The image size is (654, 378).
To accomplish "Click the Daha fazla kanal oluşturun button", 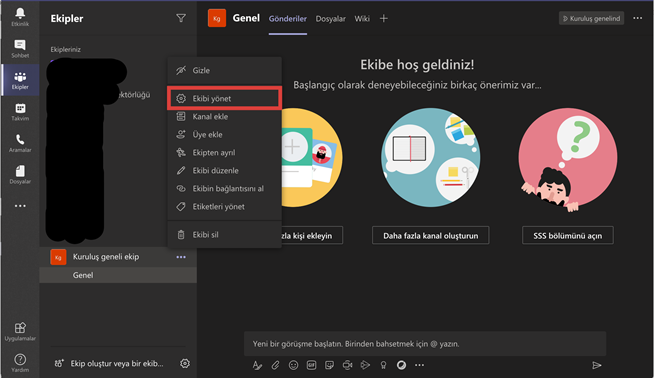I will [430, 236].
